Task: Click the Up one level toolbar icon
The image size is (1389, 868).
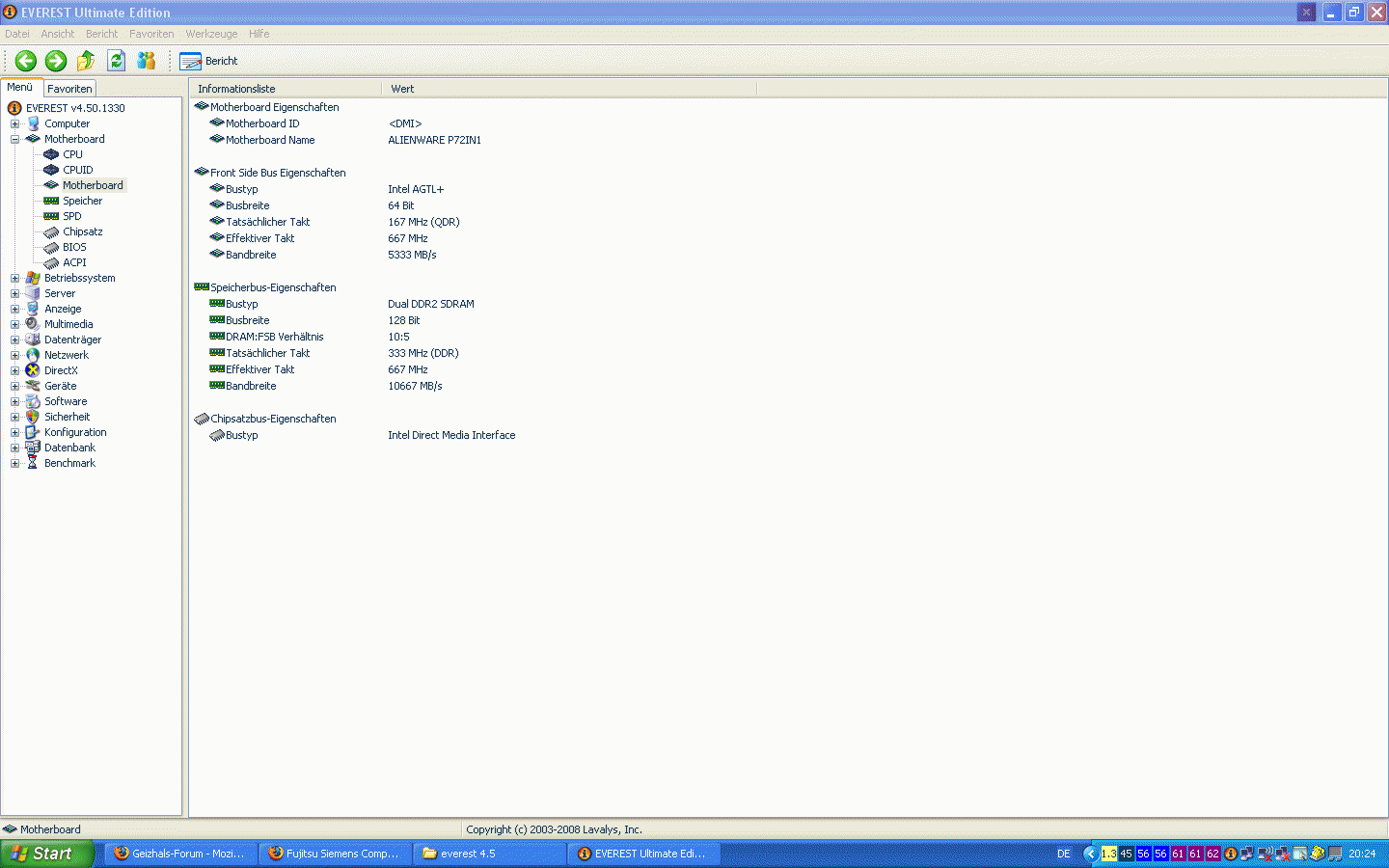Action: [x=86, y=61]
